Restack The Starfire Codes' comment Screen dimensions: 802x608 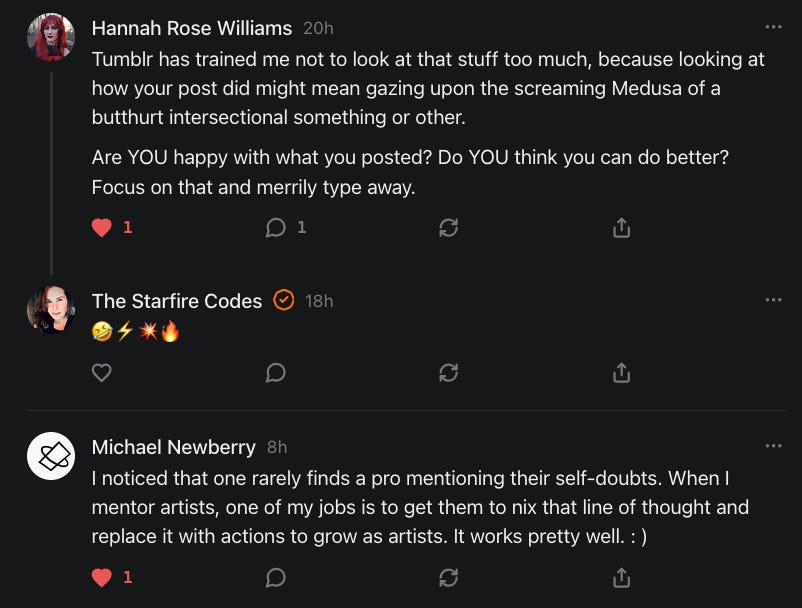tap(448, 373)
